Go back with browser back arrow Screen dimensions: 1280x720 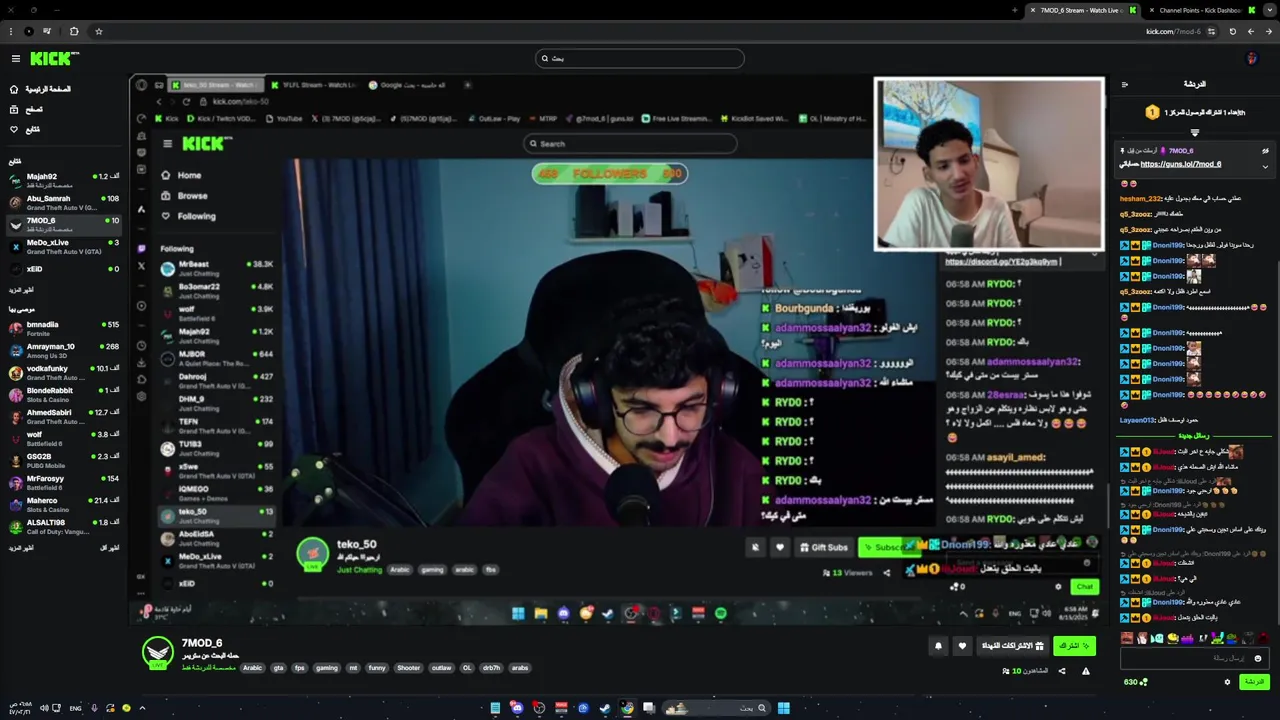[x=1268, y=31]
